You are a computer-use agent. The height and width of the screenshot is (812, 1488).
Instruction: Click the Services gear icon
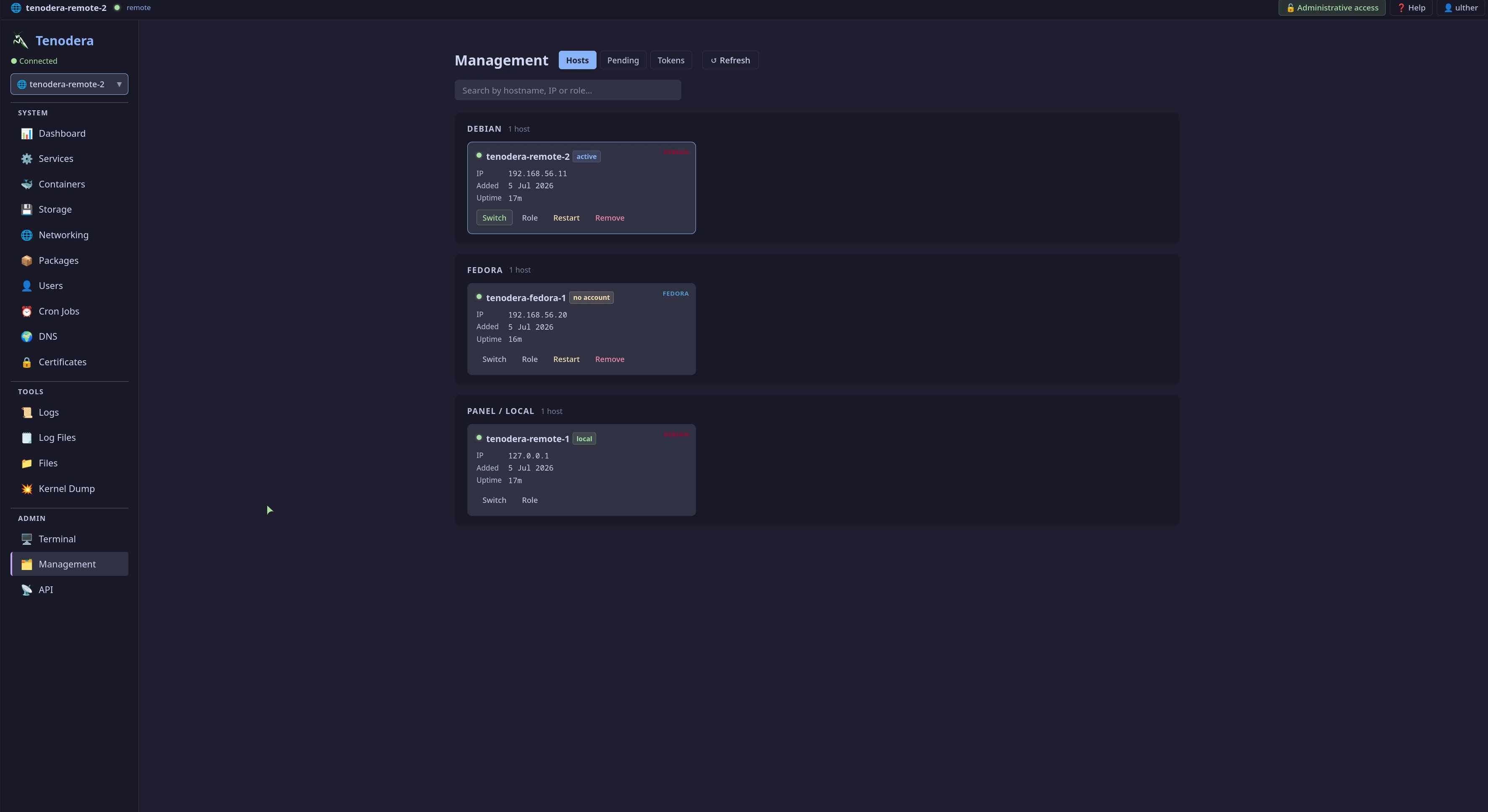pos(26,159)
